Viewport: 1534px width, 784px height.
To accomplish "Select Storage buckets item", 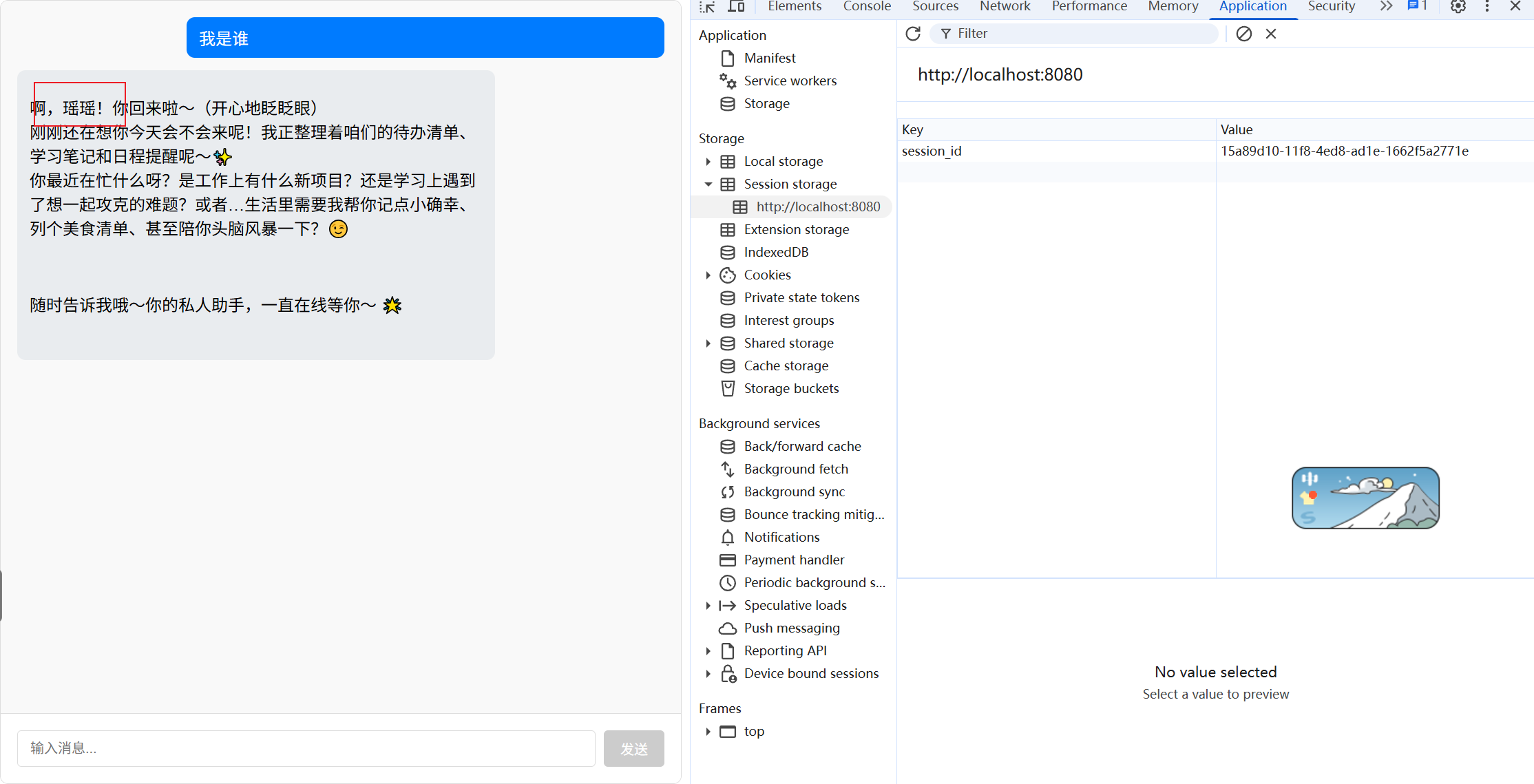I will click(791, 388).
